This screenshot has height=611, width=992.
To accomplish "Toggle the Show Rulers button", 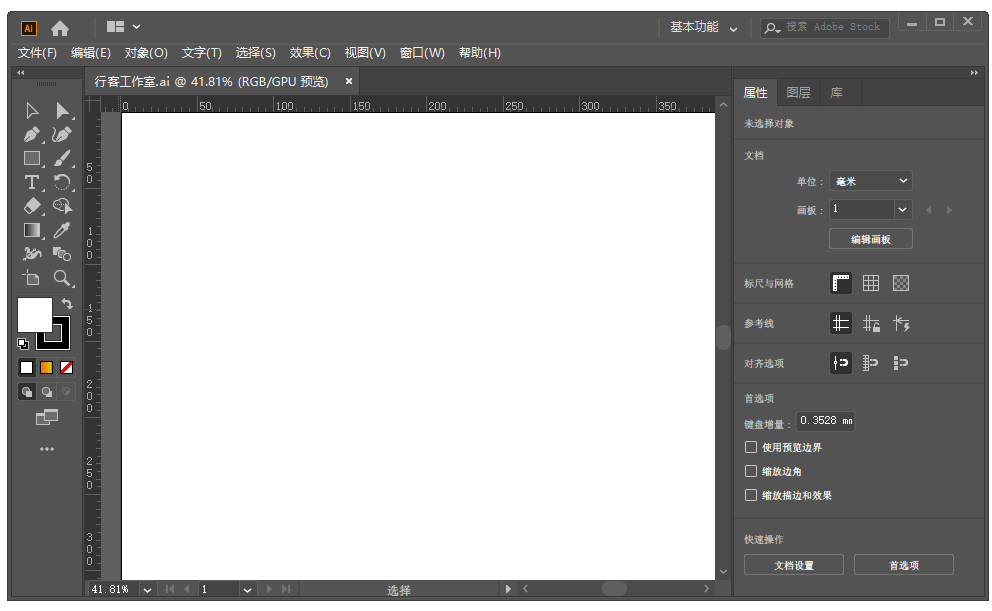I will point(841,283).
